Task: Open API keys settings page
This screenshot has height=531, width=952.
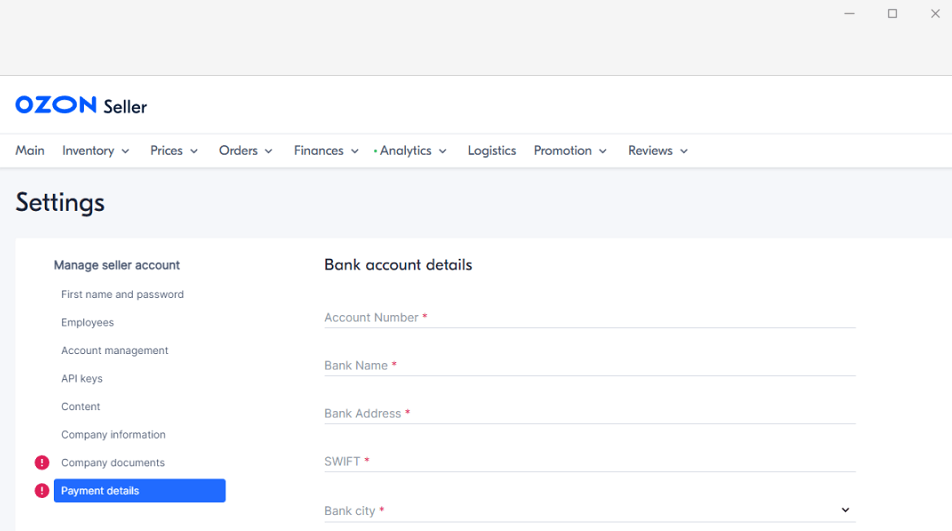Action: [x=82, y=379]
